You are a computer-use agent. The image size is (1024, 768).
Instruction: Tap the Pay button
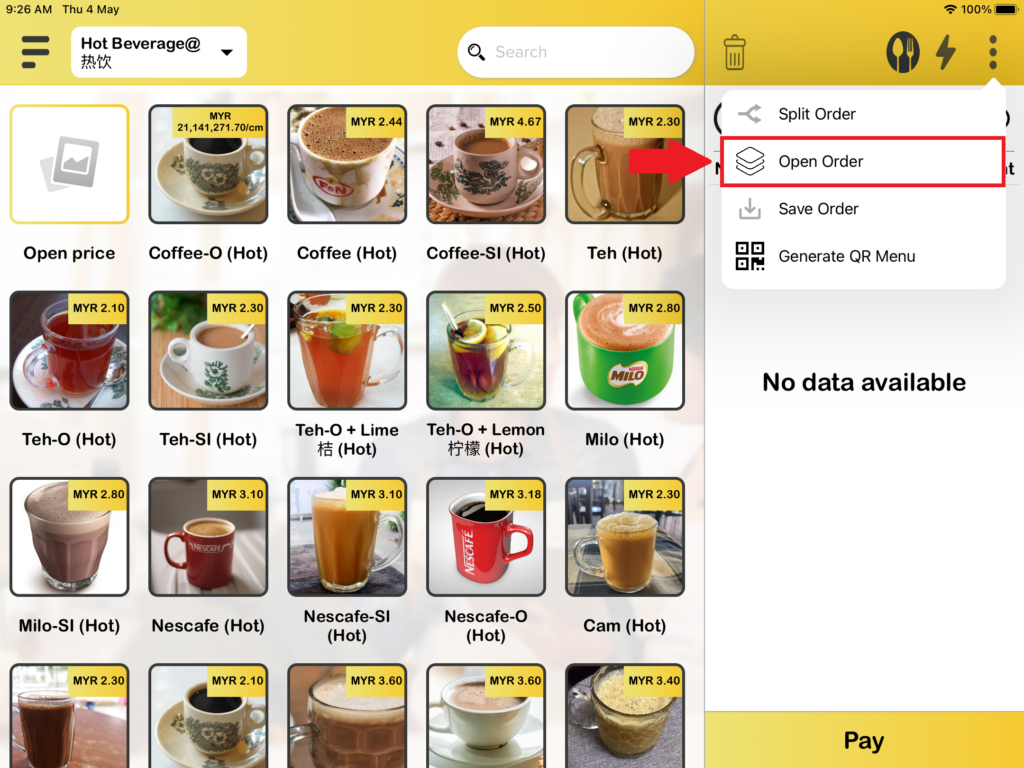(x=864, y=740)
